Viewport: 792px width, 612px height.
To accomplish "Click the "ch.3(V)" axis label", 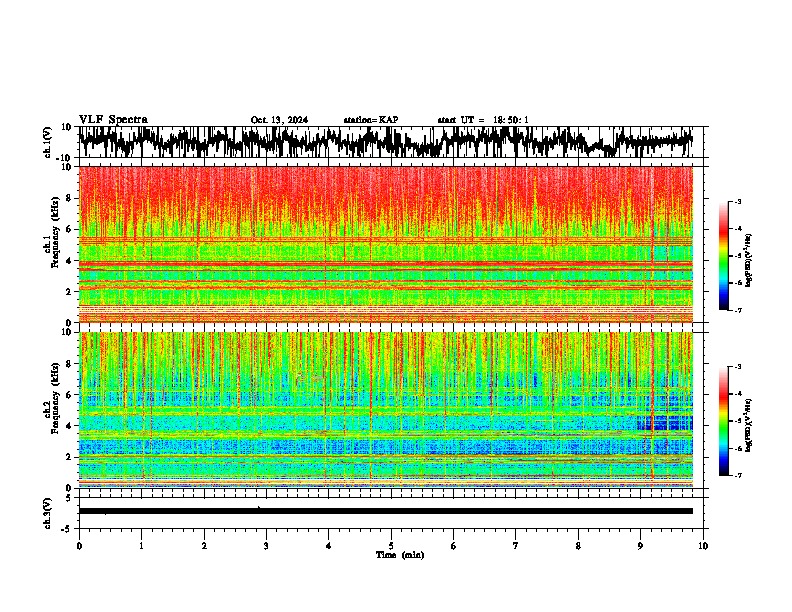I will [x=47, y=514].
